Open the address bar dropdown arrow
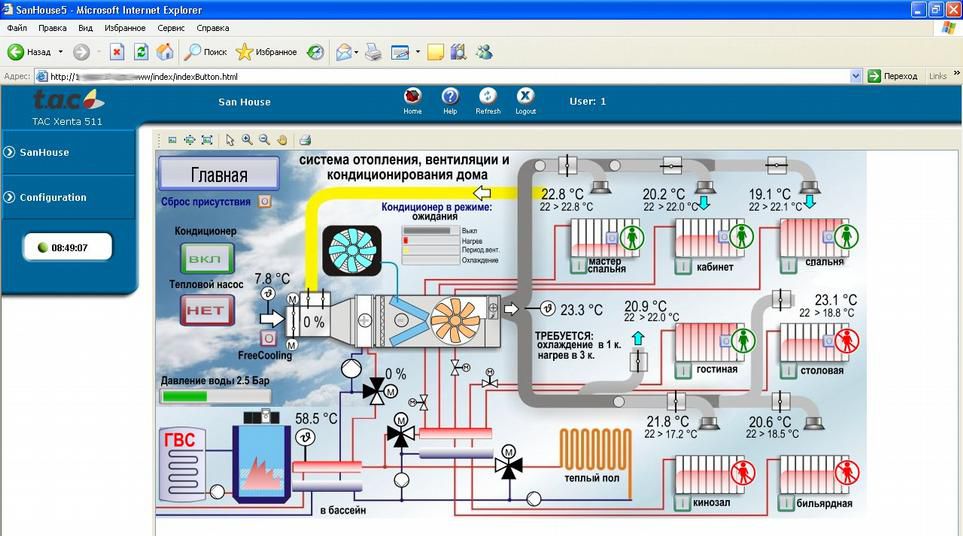 coord(856,76)
